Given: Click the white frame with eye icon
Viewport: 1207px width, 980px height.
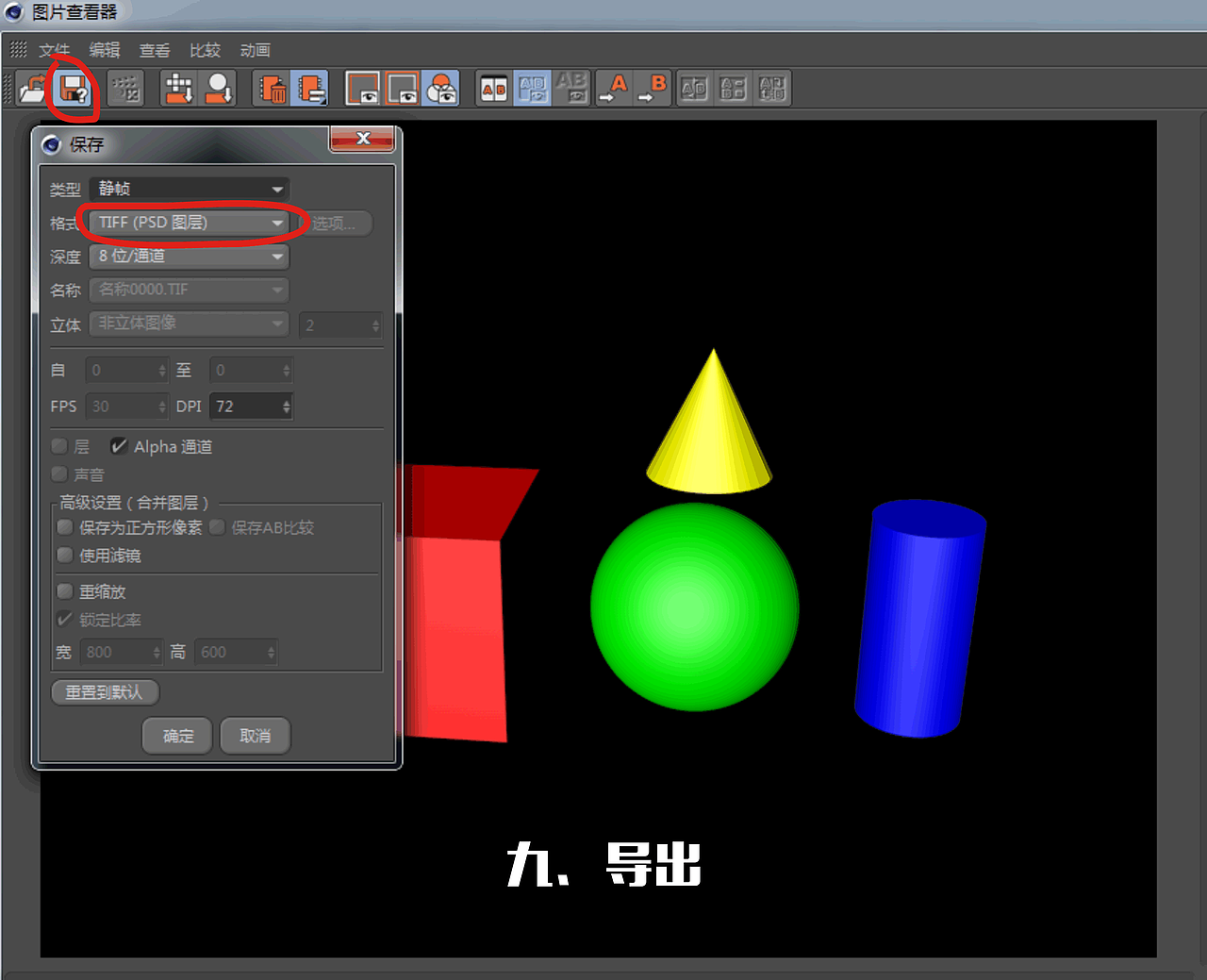Looking at the screenshot, I should (363, 89).
